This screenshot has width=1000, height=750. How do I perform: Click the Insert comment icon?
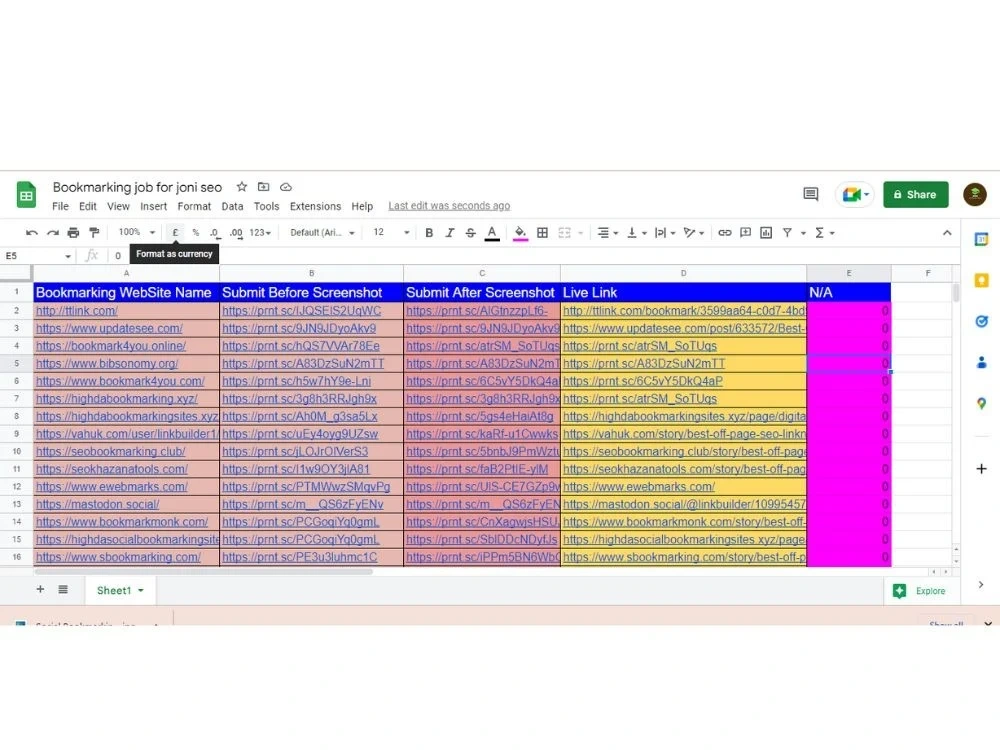[x=746, y=233]
